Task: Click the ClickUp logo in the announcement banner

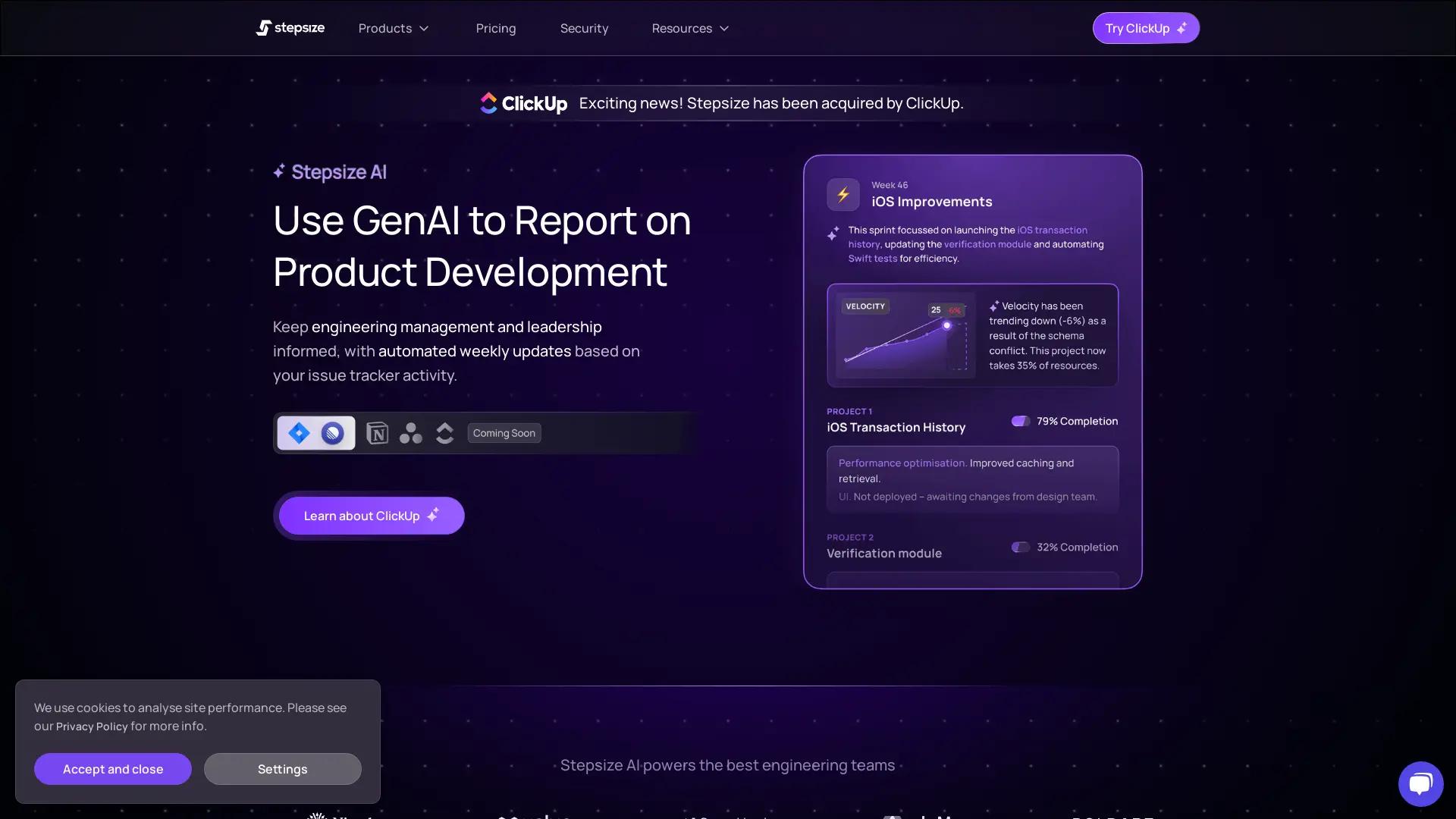Action: click(x=523, y=103)
